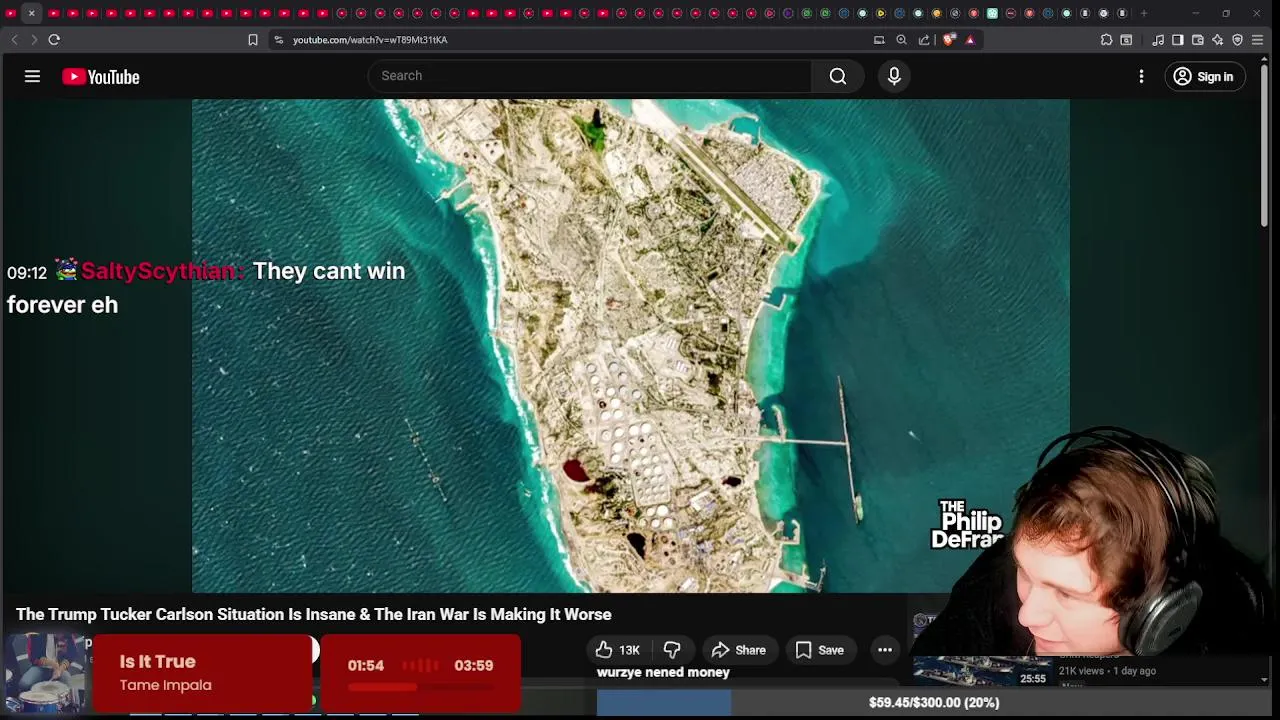Image resolution: width=1280 pixels, height=720 pixels.
Task: Reload the current page
Action: click(54, 40)
